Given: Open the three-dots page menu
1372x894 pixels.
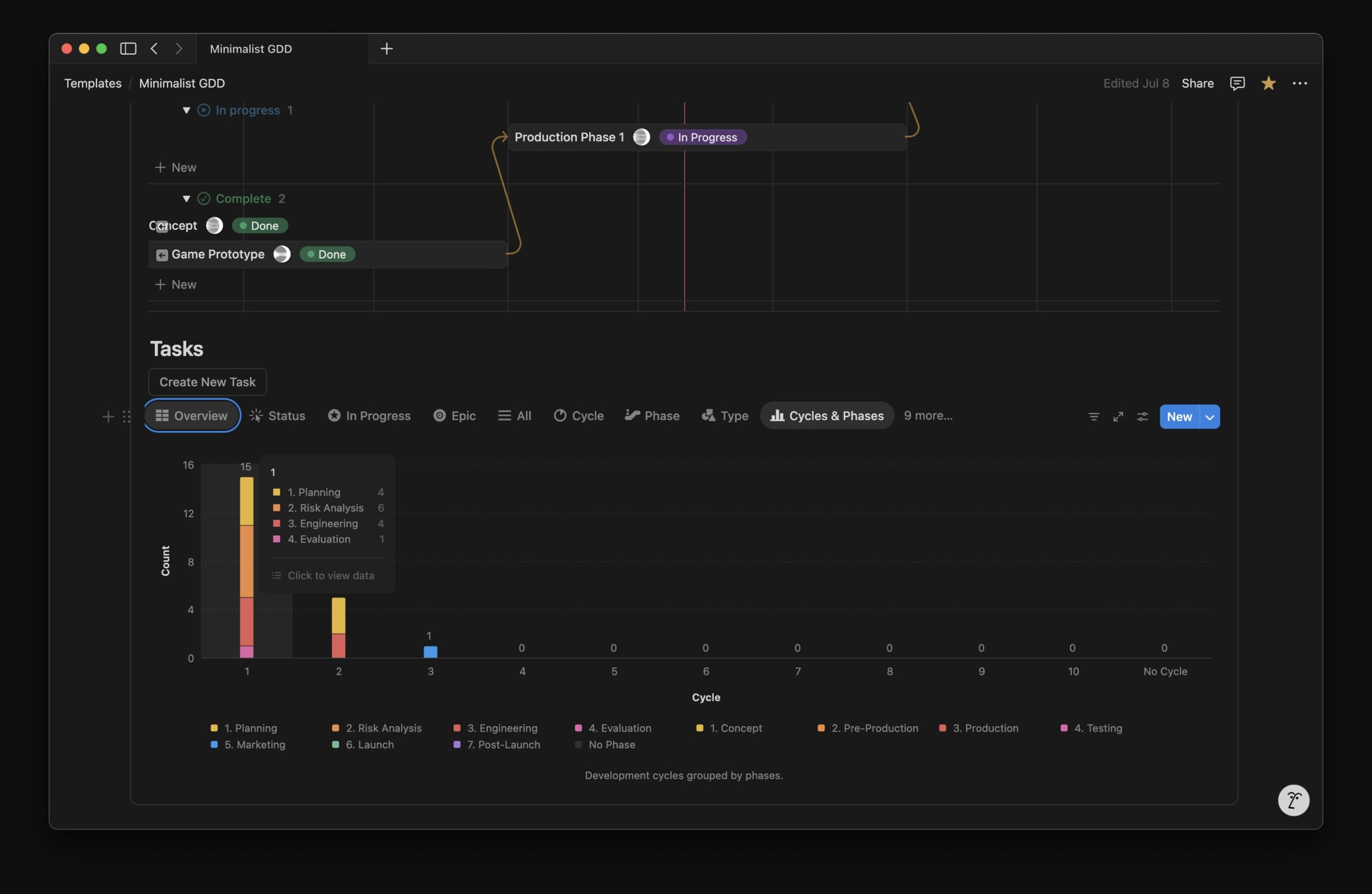Looking at the screenshot, I should [1300, 83].
